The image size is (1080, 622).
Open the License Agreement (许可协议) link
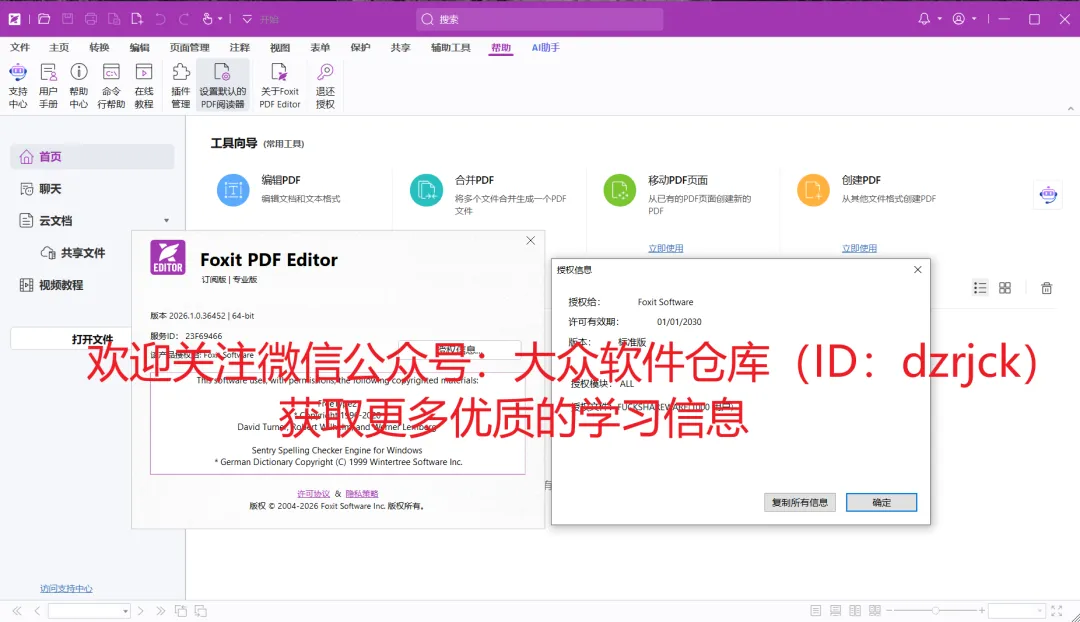click(x=313, y=494)
